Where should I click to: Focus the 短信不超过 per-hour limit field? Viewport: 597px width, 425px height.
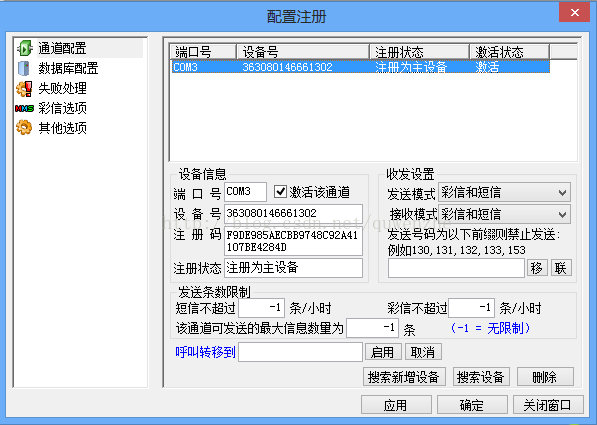(261, 308)
